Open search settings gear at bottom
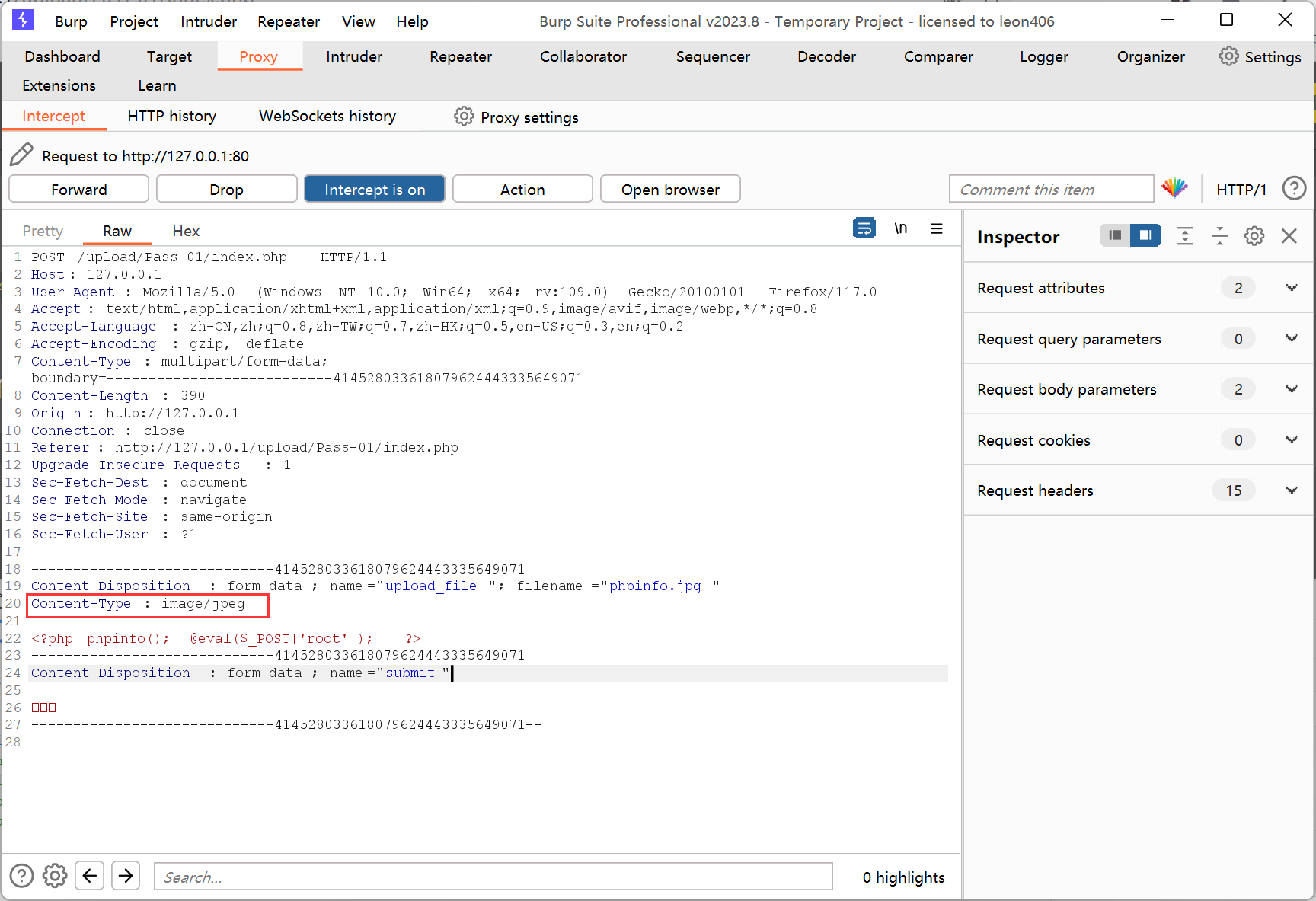 pyautogui.click(x=55, y=876)
